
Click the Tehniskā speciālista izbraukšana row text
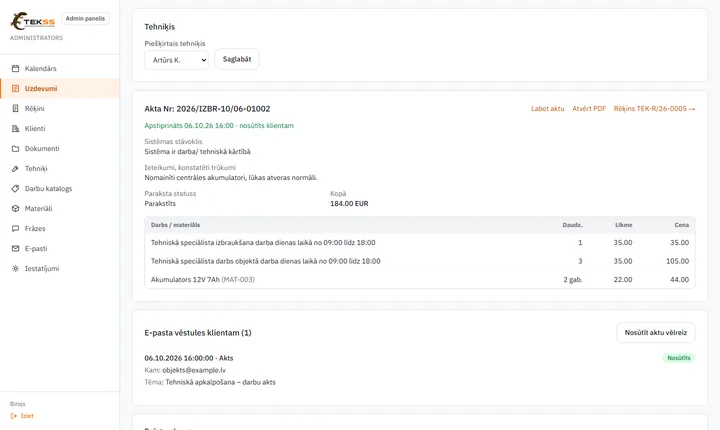tap(263, 243)
